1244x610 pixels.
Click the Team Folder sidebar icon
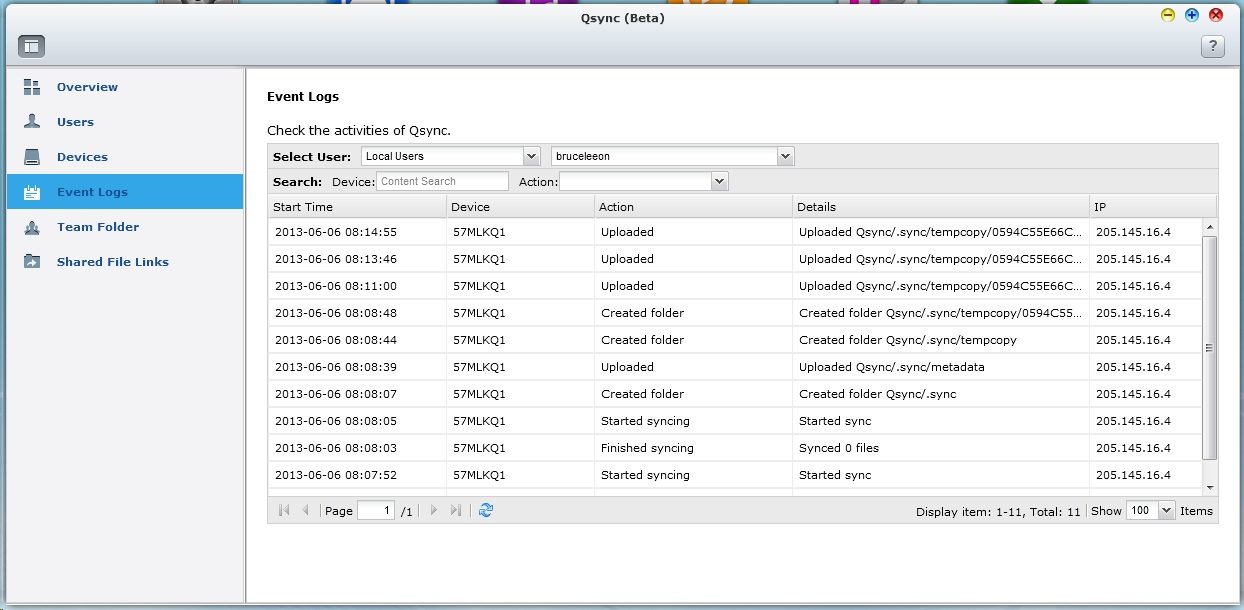coord(32,227)
